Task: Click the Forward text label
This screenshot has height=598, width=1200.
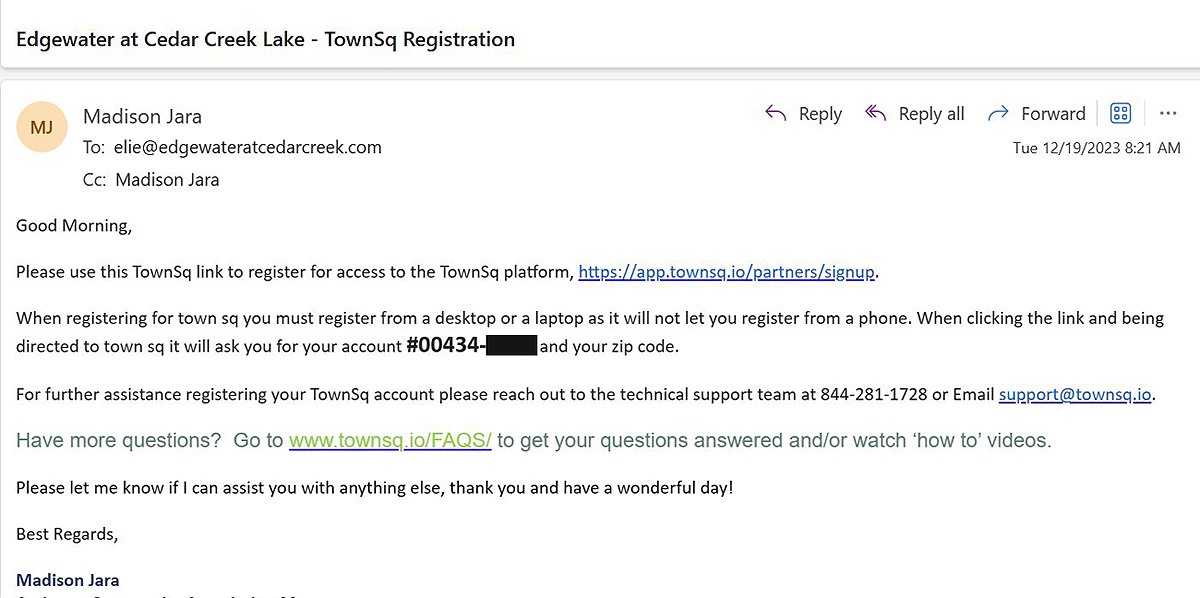Action: pos(1053,114)
